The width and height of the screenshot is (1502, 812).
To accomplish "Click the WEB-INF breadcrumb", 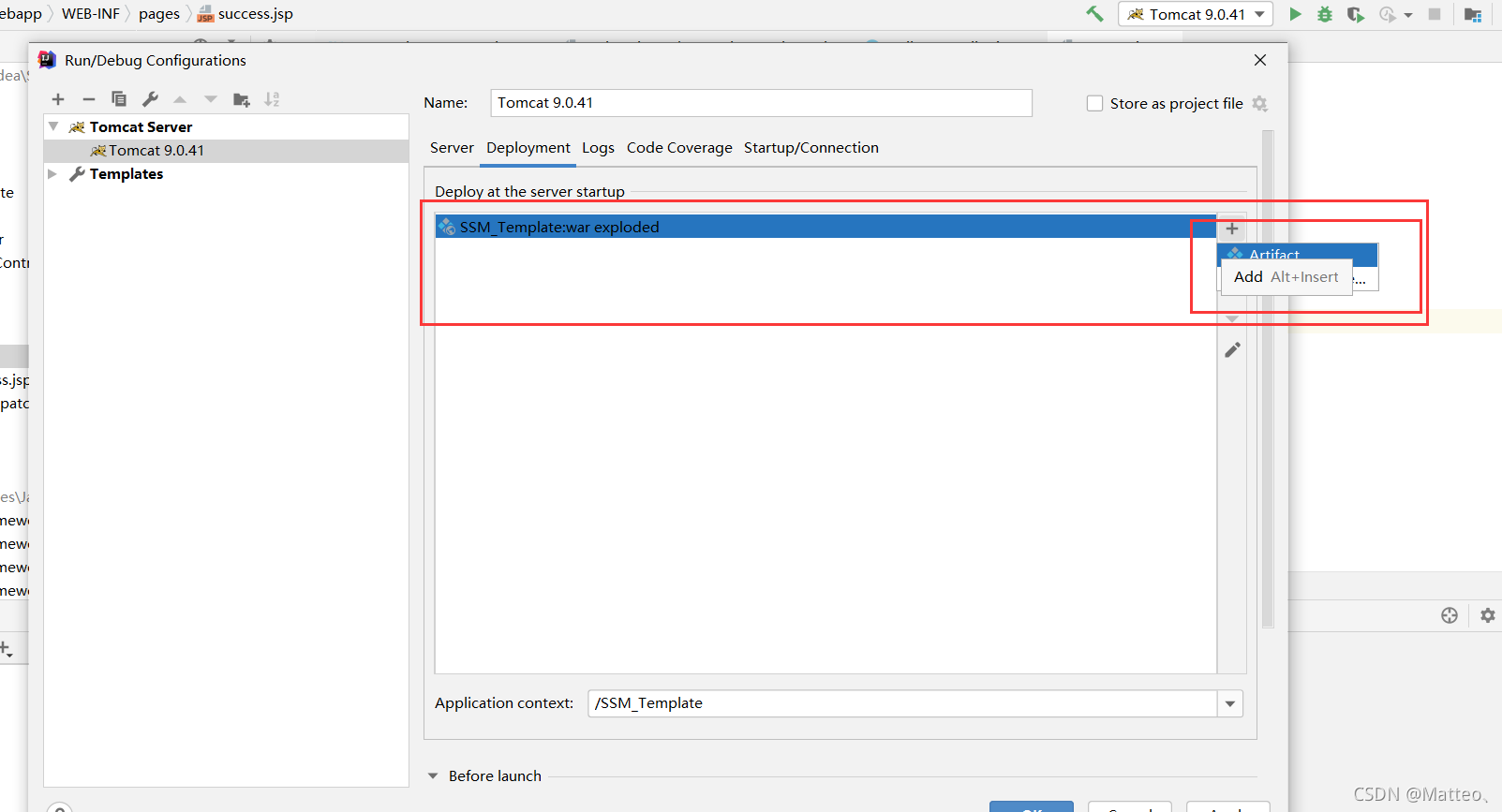I will point(91,14).
